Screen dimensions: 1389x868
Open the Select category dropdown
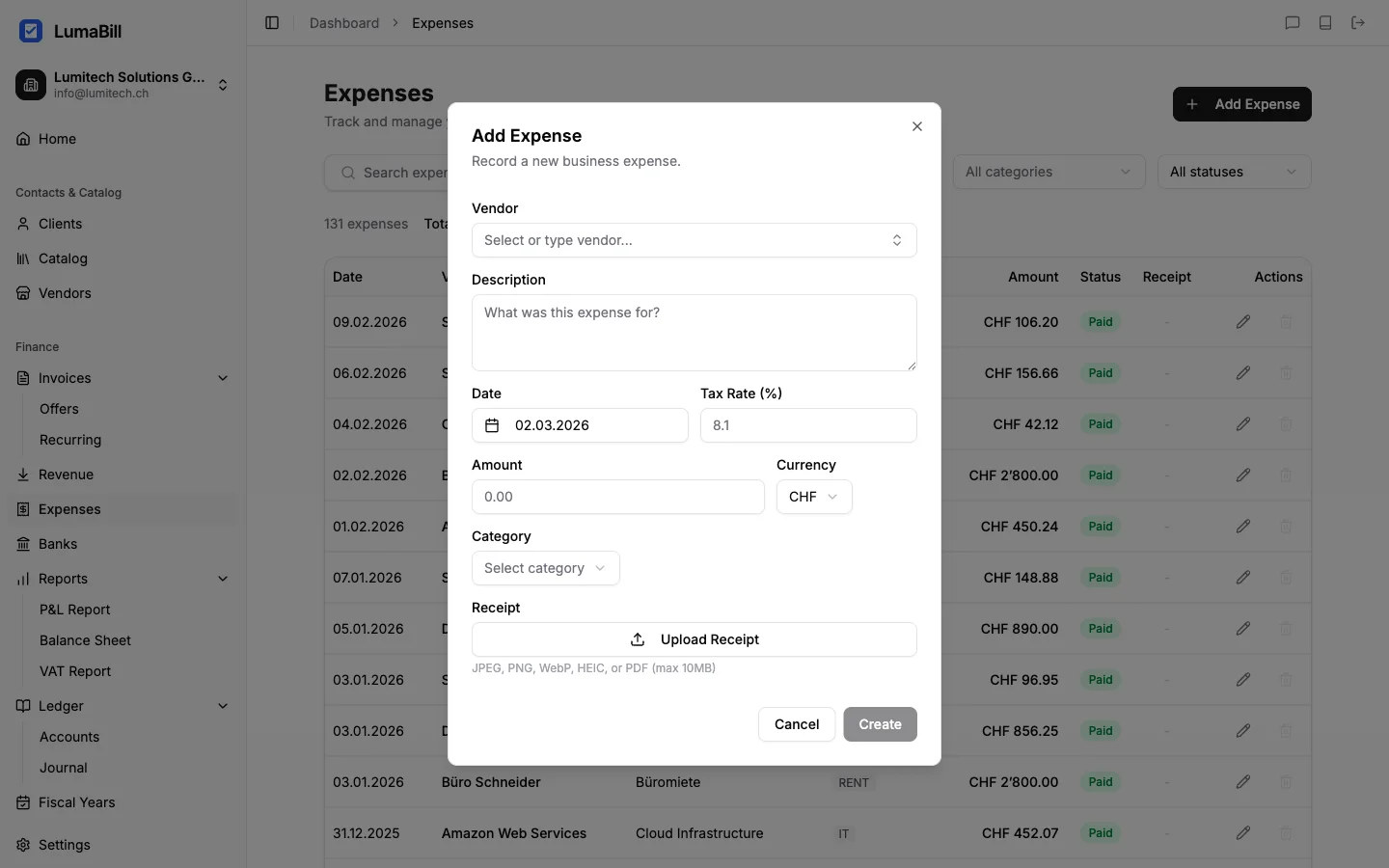tap(545, 568)
